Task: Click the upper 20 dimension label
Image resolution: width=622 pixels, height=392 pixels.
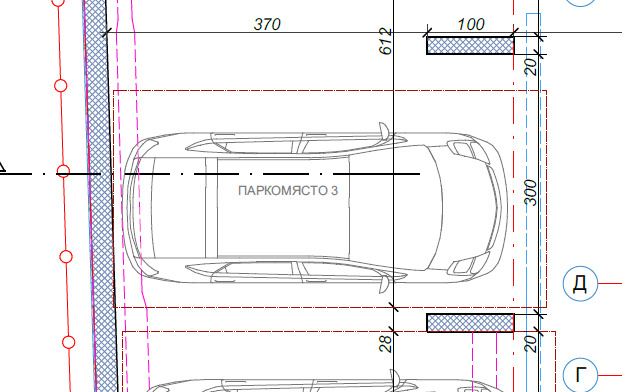Action: coord(531,66)
